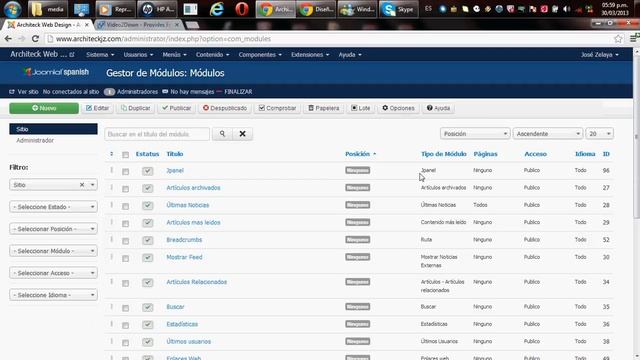
Task: Select the Últimas Noticias row checkbox
Action: pos(125,206)
